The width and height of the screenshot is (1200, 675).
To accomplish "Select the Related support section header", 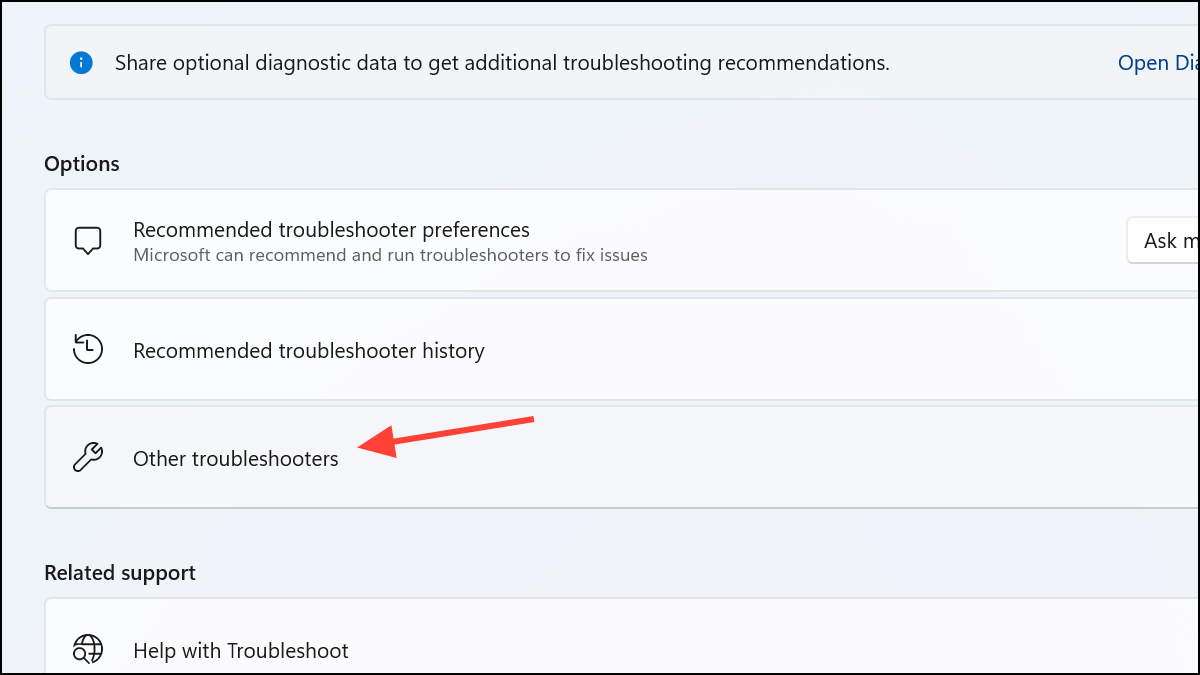I will point(119,572).
